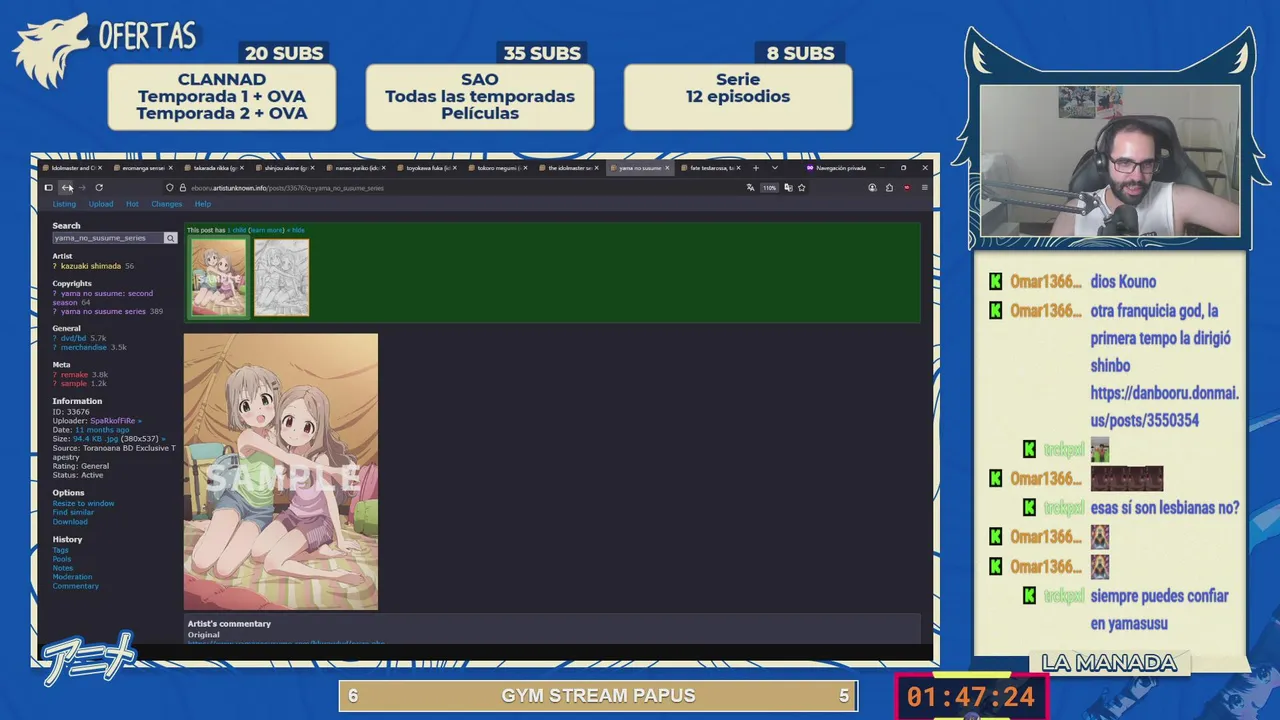Click the '11 months ago' date link

pyautogui.click(x=102, y=429)
